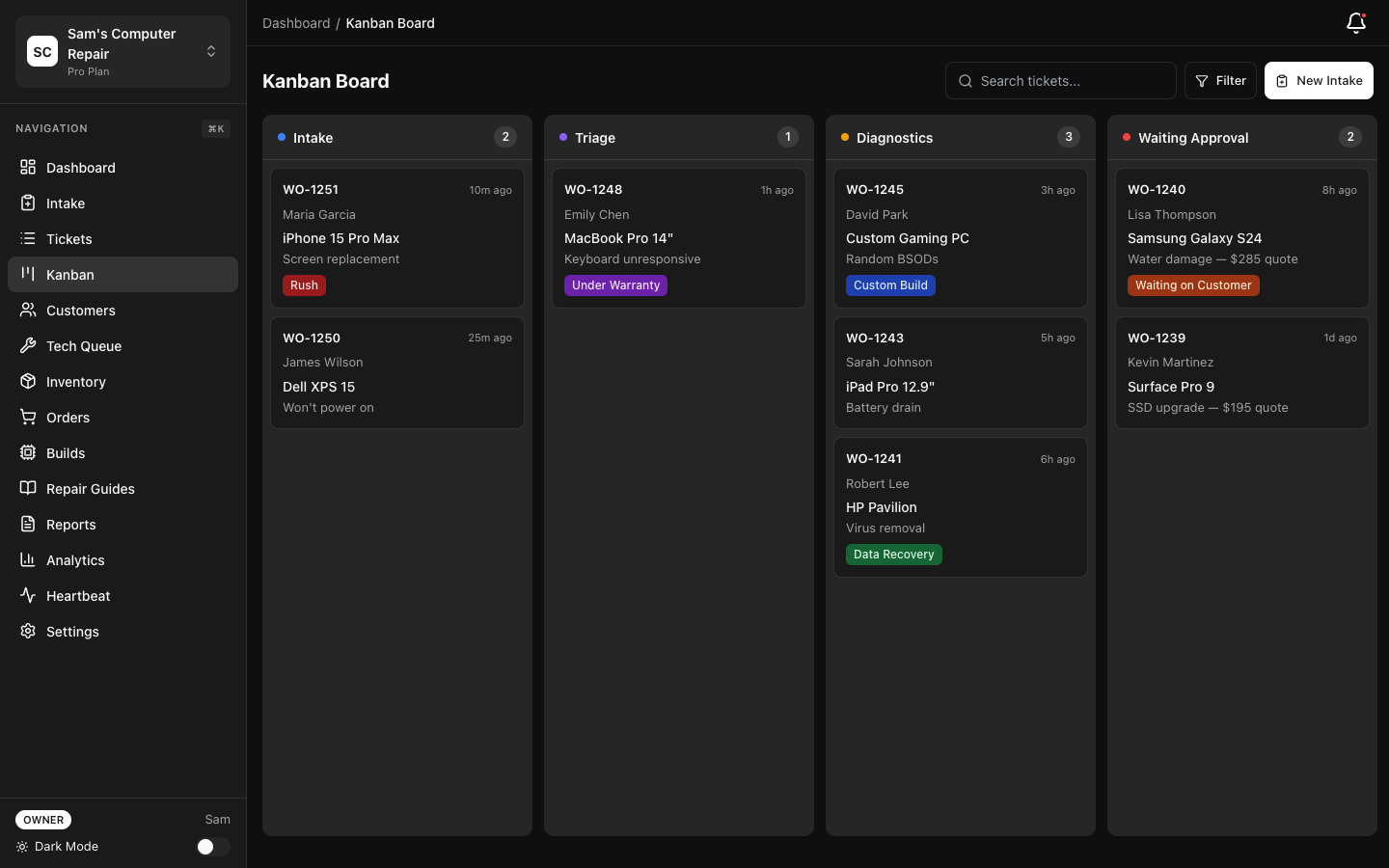This screenshot has width=1389, height=868.
Task: Click the Inventory box icon
Action: coord(28,382)
